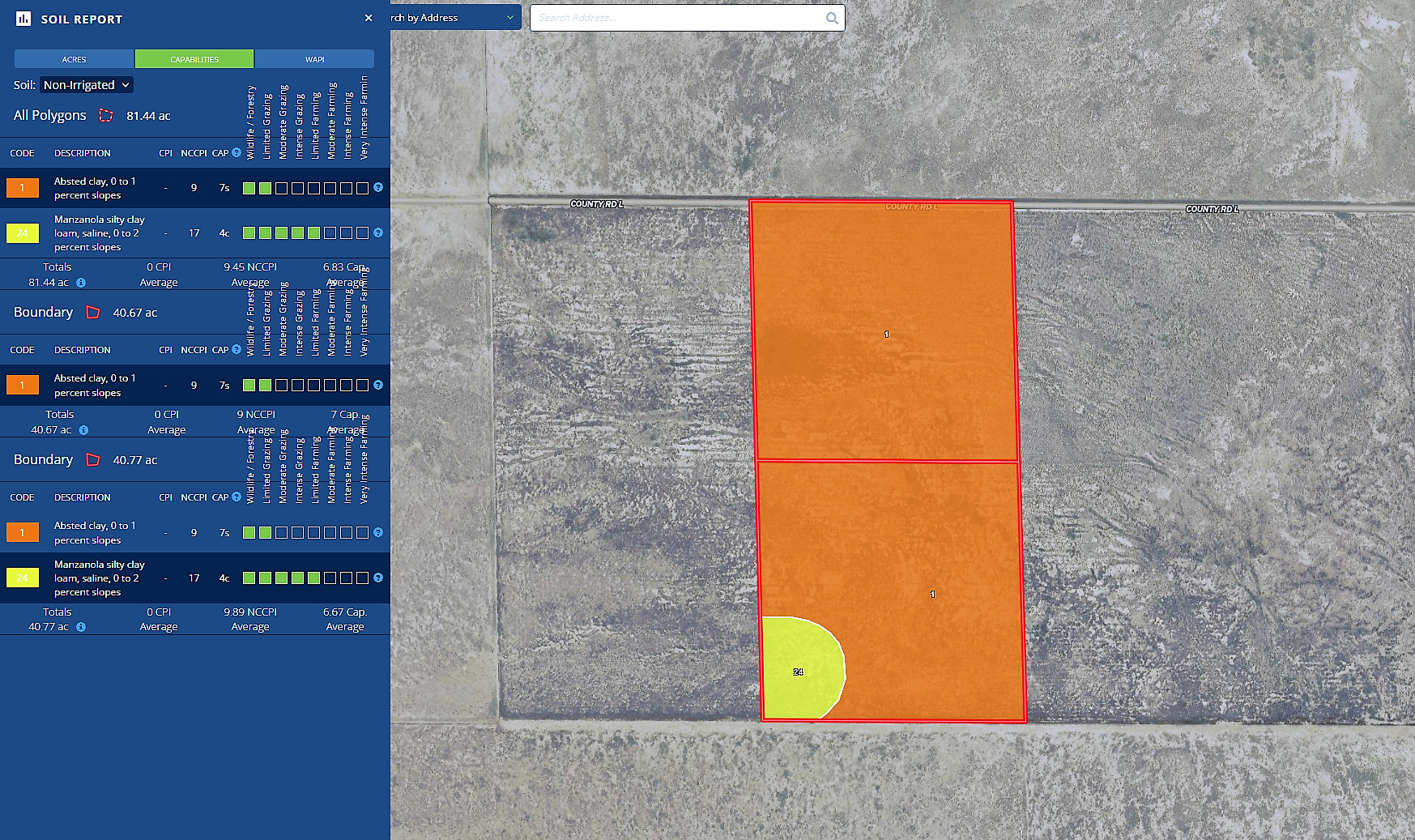
Task: Click info icon next to 40.67 ac totals
Action: (83, 430)
